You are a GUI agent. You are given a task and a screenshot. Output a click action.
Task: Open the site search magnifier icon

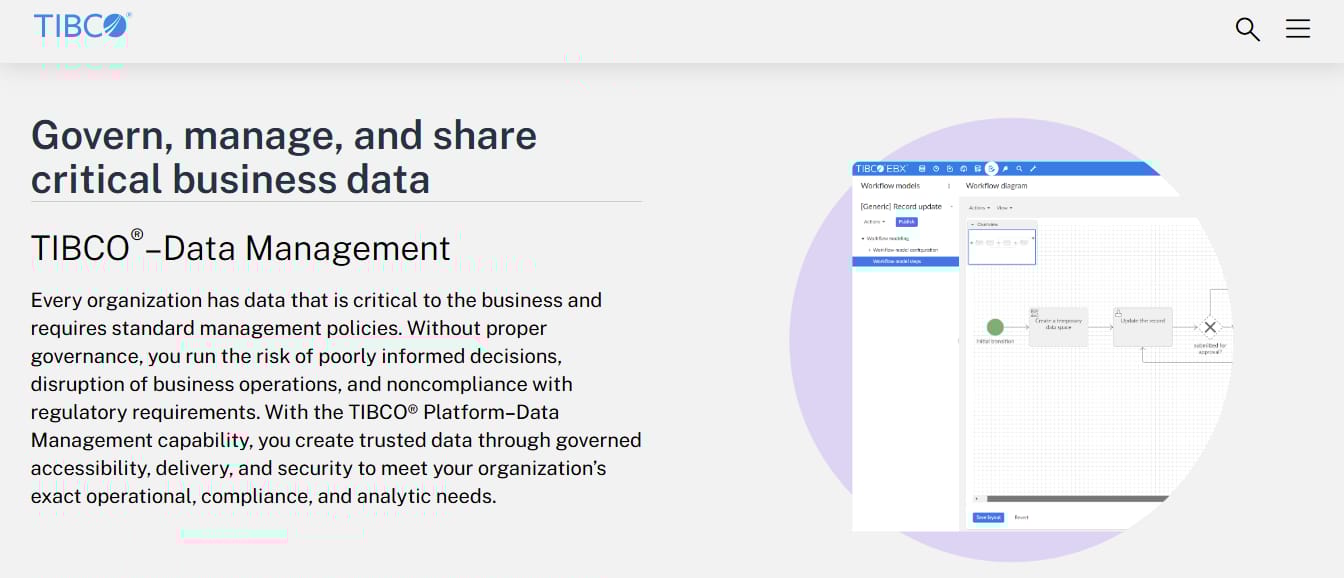pyautogui.click(x=1247, y=29)
